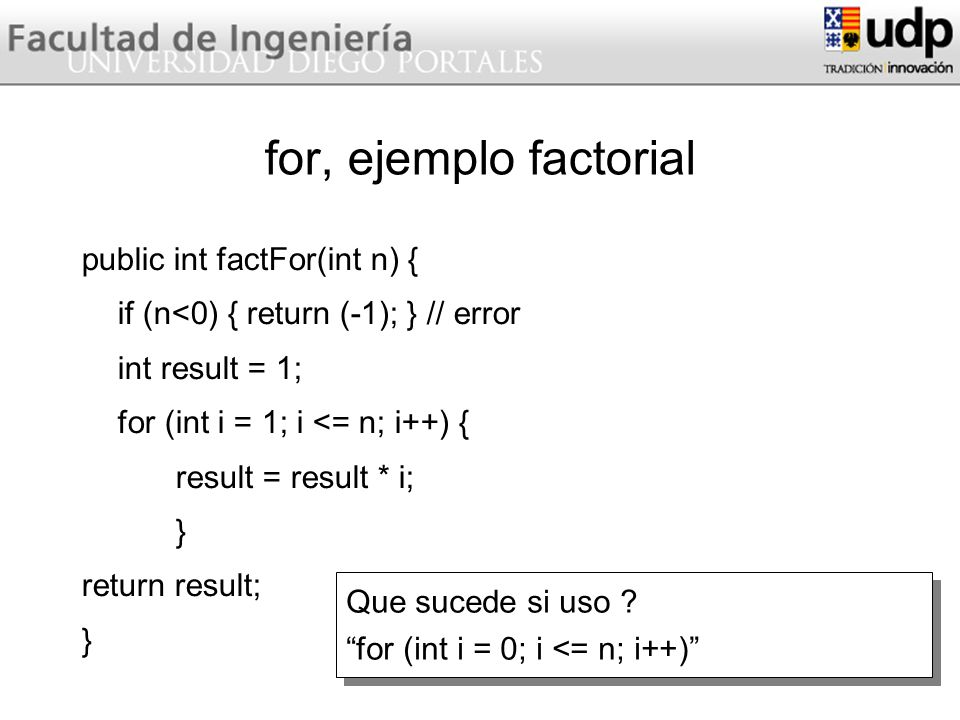Click the Universidad Diego Portales watermark text
Viewport: 960px width, 720px height.
pyautogui.click(x=304, y=62)
